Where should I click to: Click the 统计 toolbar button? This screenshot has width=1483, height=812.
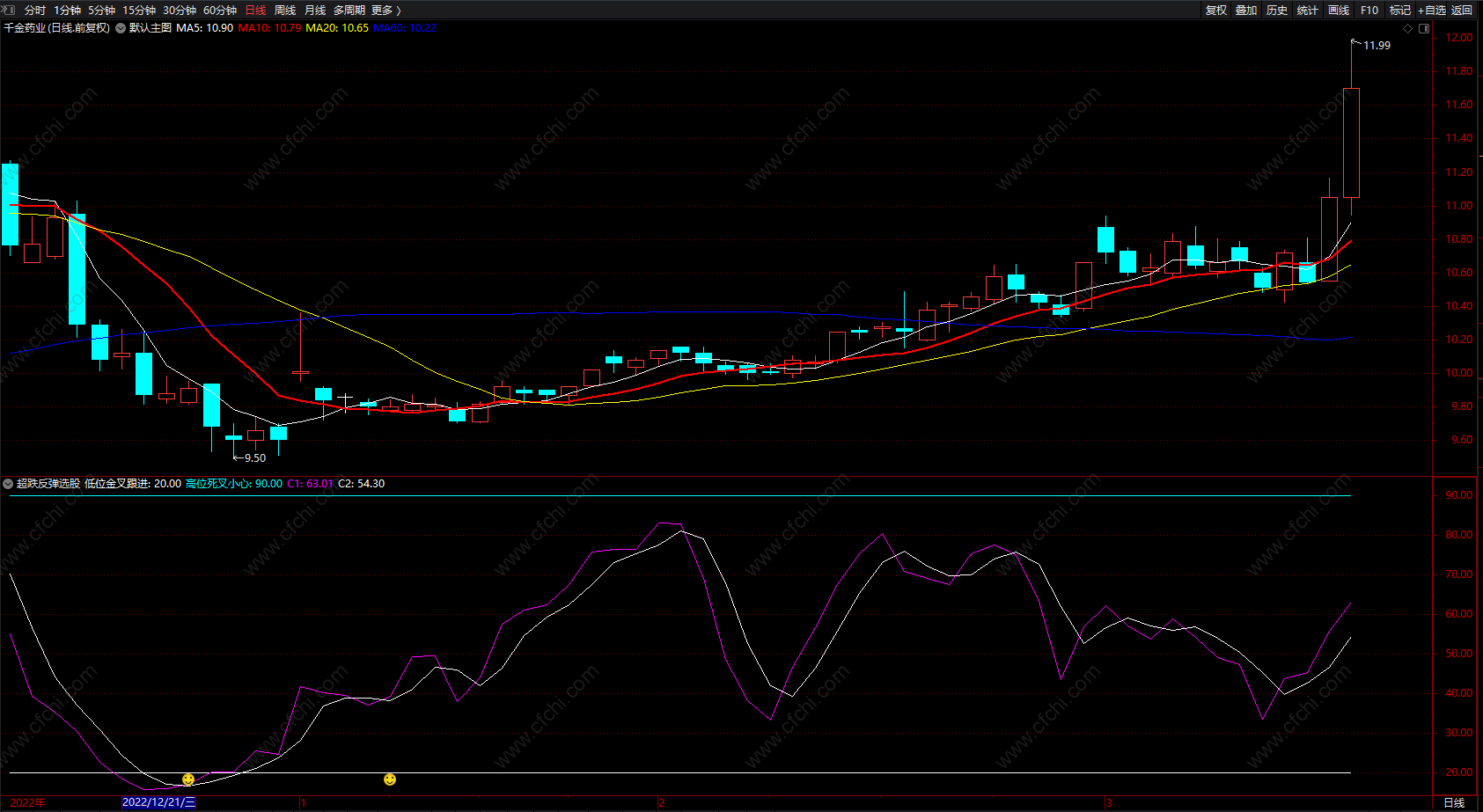(x=1308, y=10)
